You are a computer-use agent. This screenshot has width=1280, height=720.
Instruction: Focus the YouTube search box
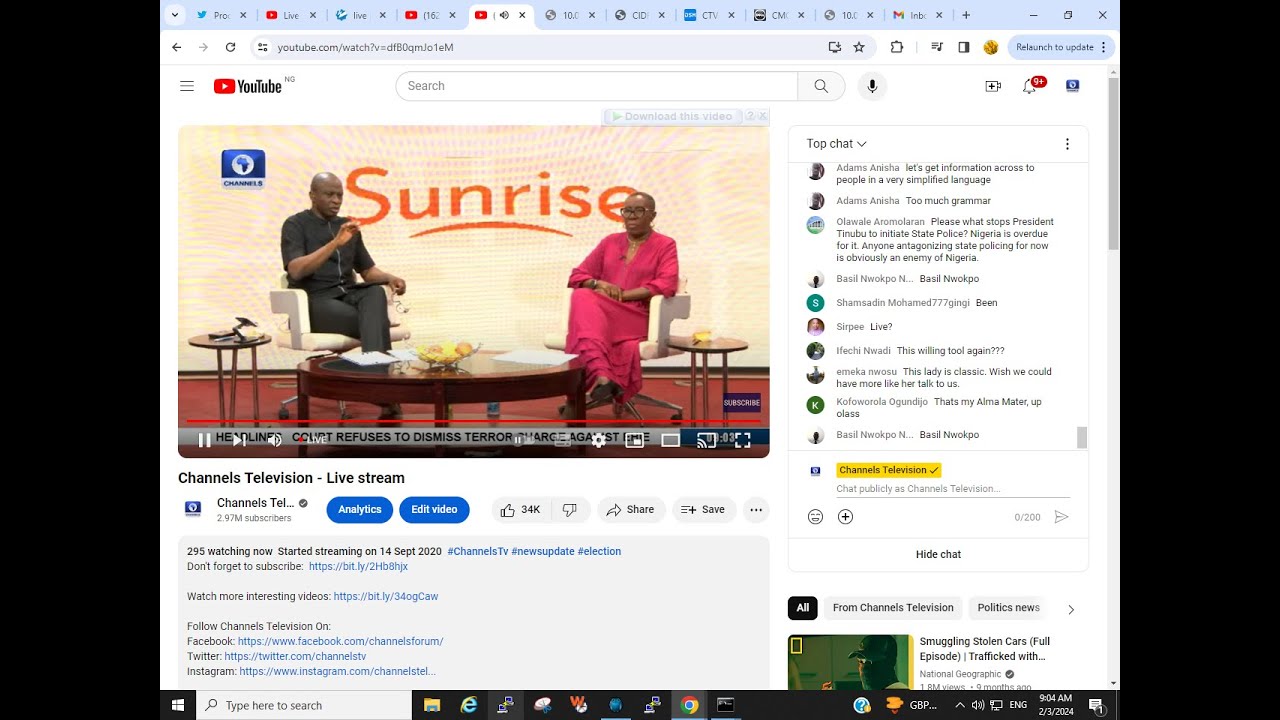(597, 86)
